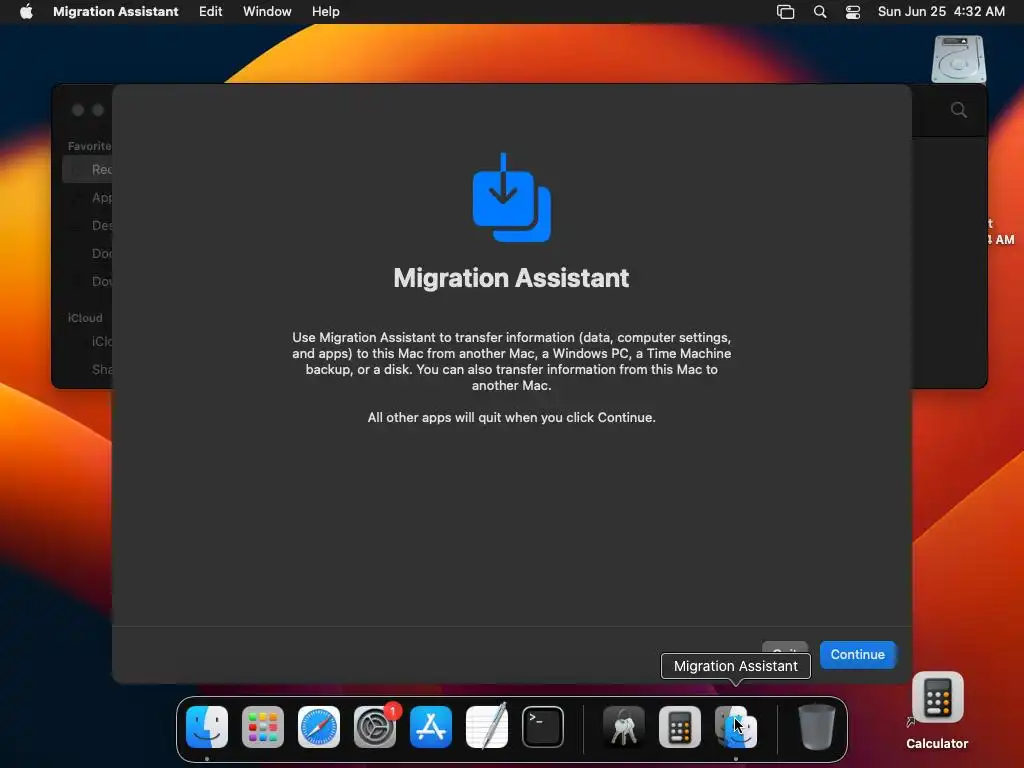Image resolution: width=1024 pixels, height=768 pixels.
Task: Open App Store from the Dock
Action: click(x=431, y=727)
